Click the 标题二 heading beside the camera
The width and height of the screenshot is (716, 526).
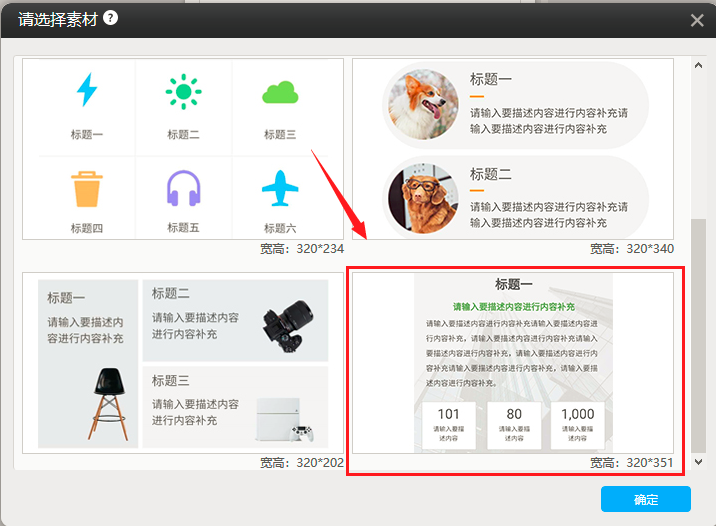[x=171, y=294]
